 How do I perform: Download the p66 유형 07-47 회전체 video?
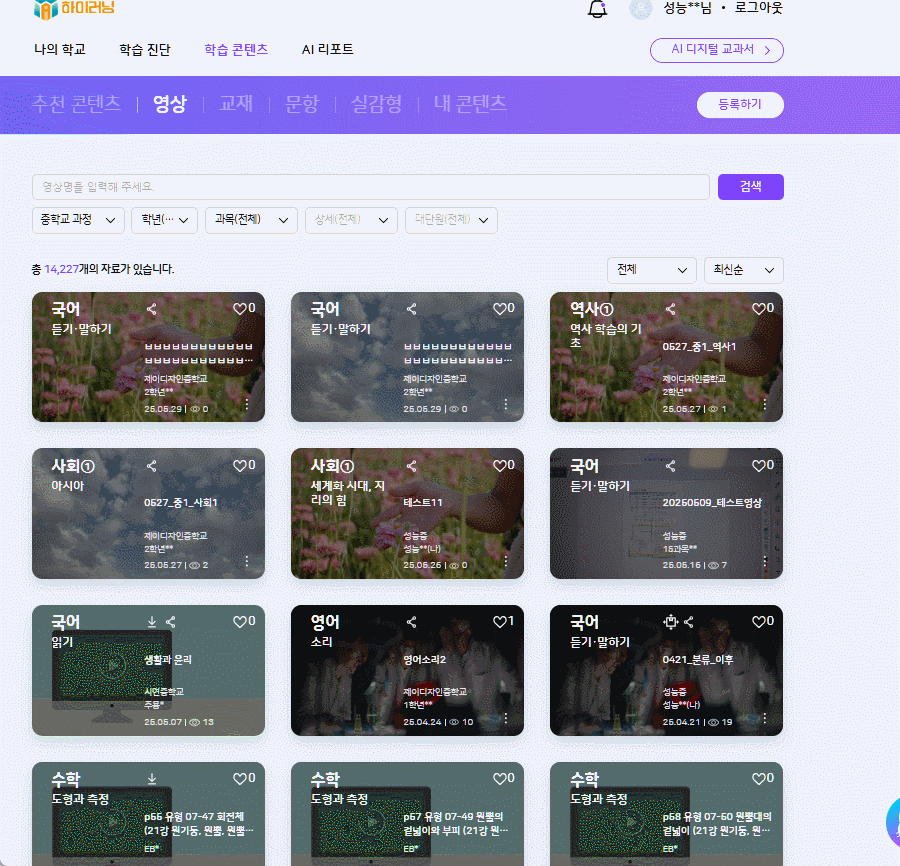(152, 778)
